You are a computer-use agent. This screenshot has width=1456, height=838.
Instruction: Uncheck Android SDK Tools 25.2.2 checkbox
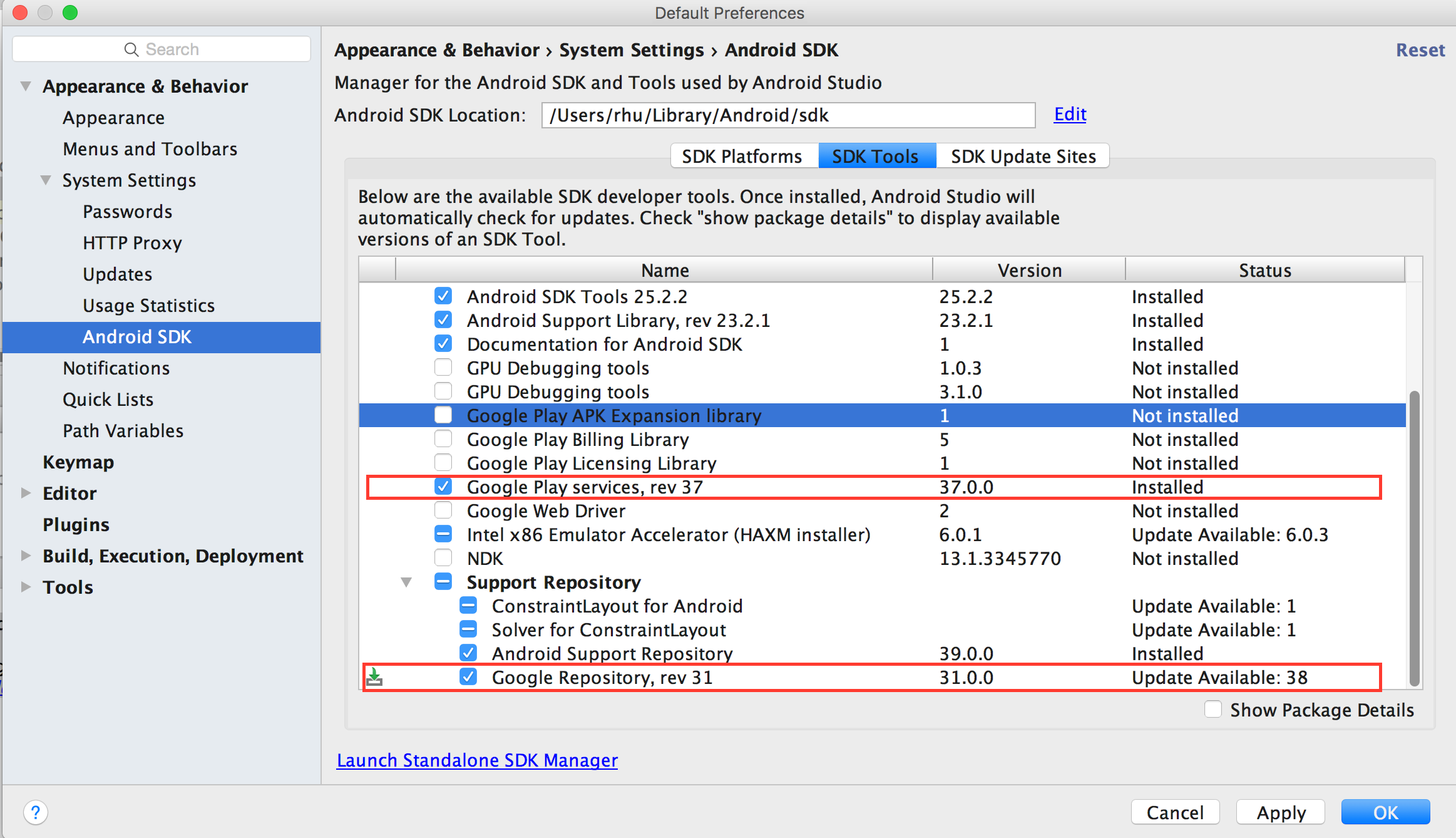click(443, 296)
